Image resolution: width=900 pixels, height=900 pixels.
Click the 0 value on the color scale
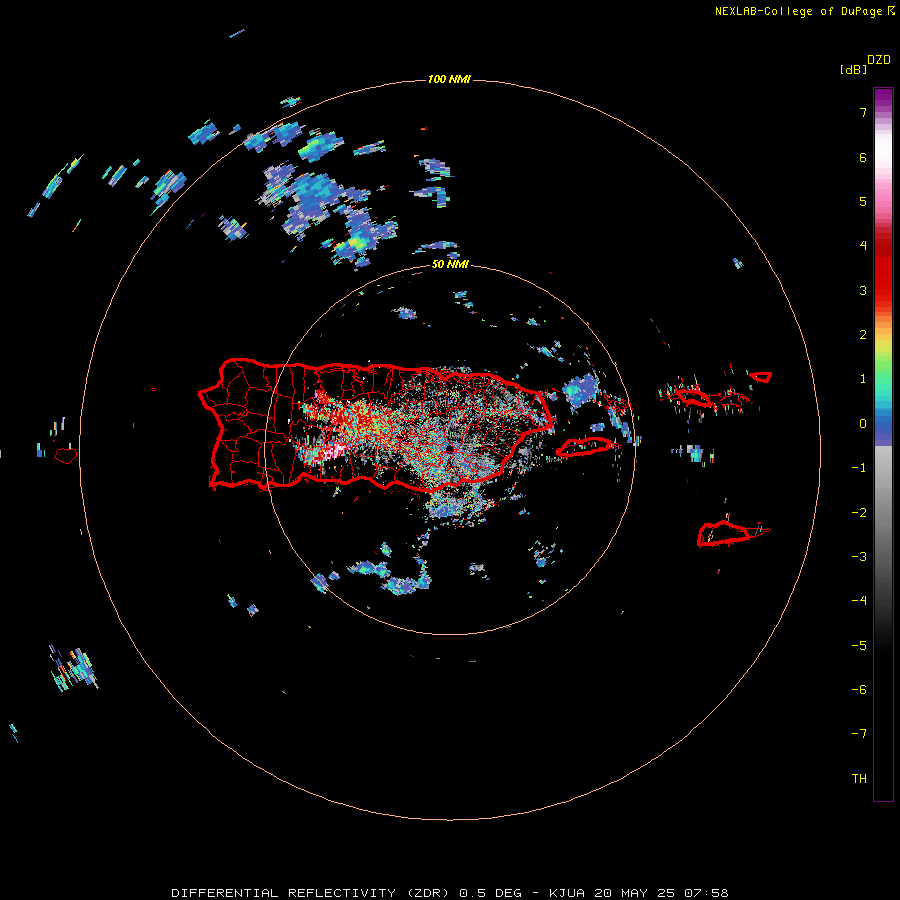pos(863,424)
